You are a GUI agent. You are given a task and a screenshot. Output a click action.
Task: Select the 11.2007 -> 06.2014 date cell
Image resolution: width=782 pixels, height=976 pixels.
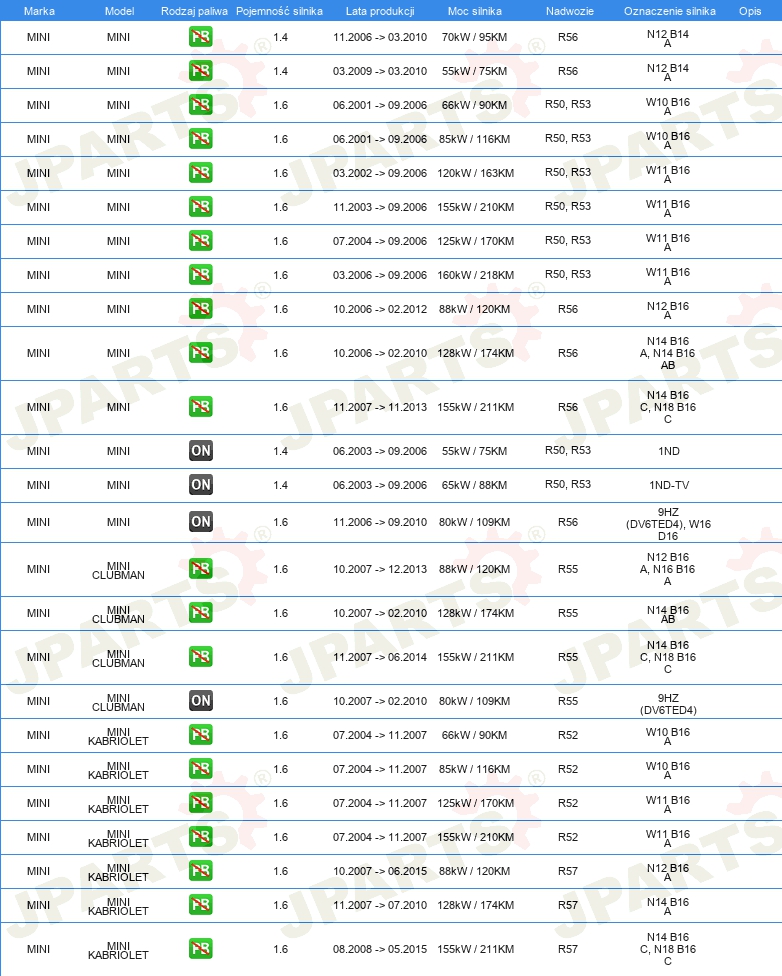[x=380, y=657]
